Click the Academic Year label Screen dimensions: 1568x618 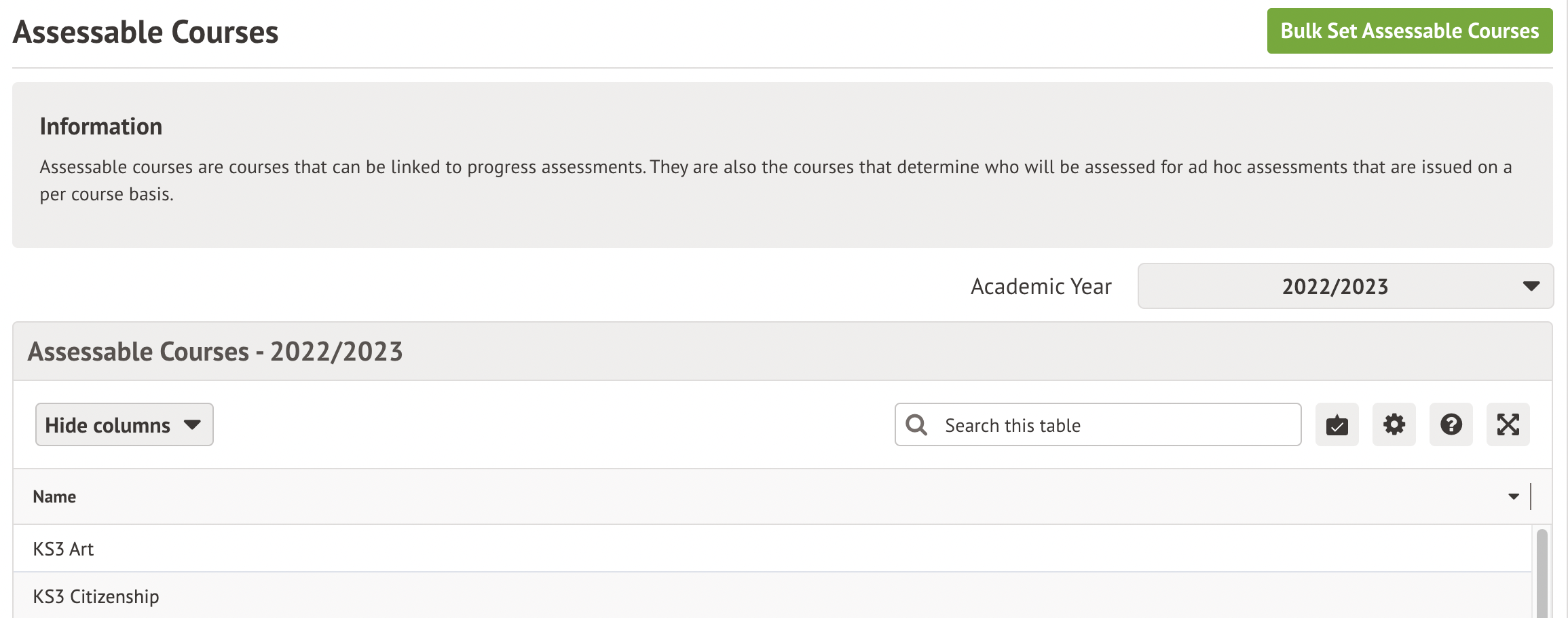pos(1041,287)
